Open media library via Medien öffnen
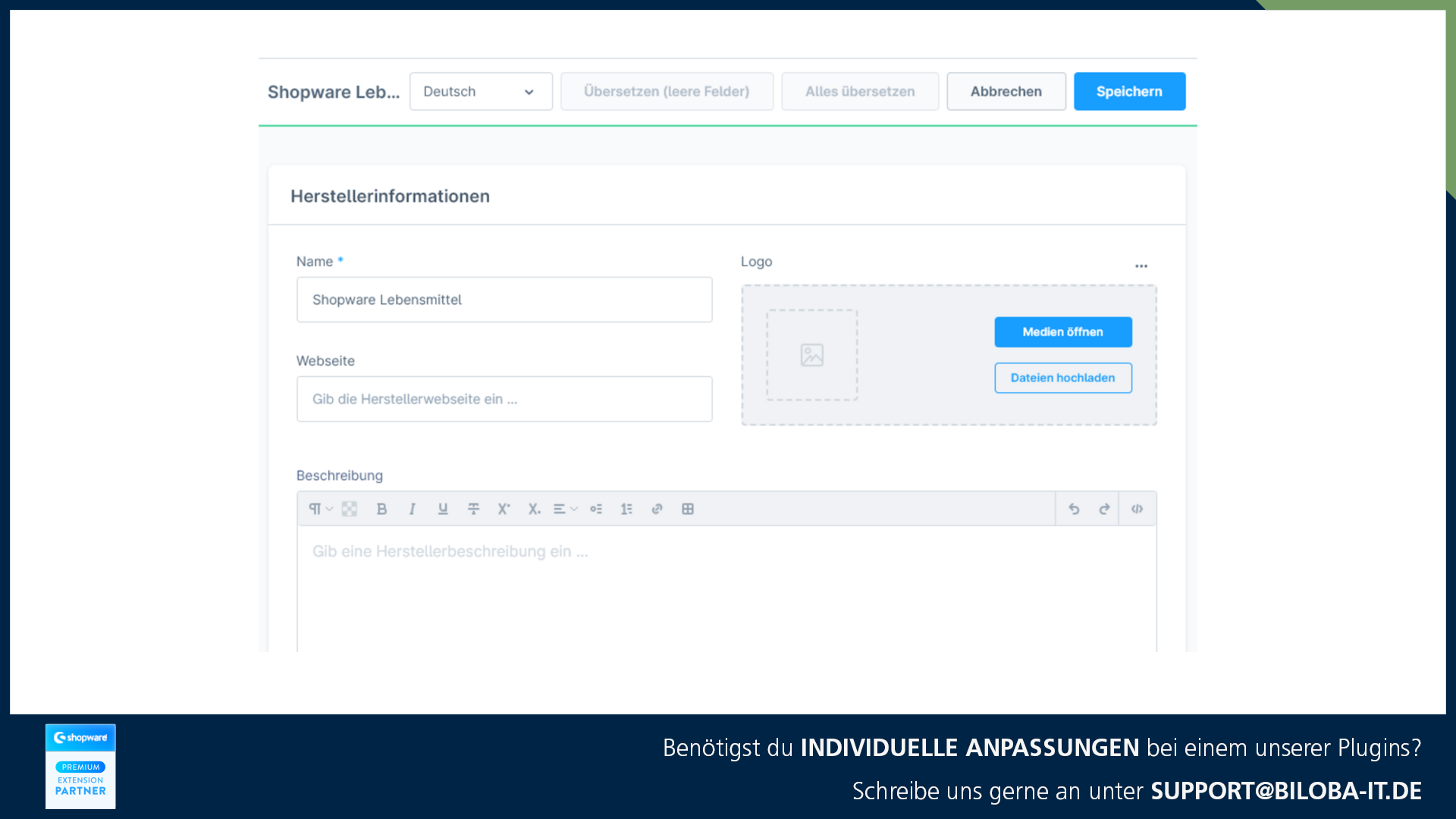The image size is (1456, 819). (x=1063, y=332)
